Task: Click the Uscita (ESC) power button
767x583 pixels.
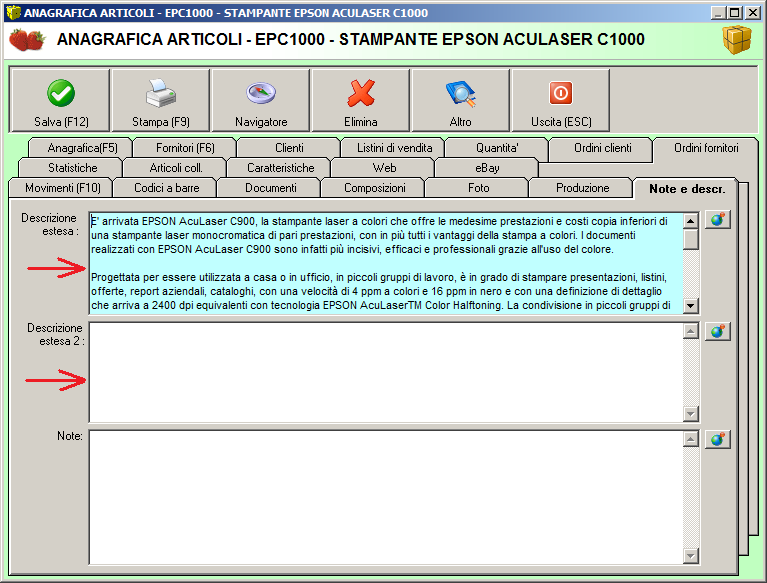Action: [561, 101]
